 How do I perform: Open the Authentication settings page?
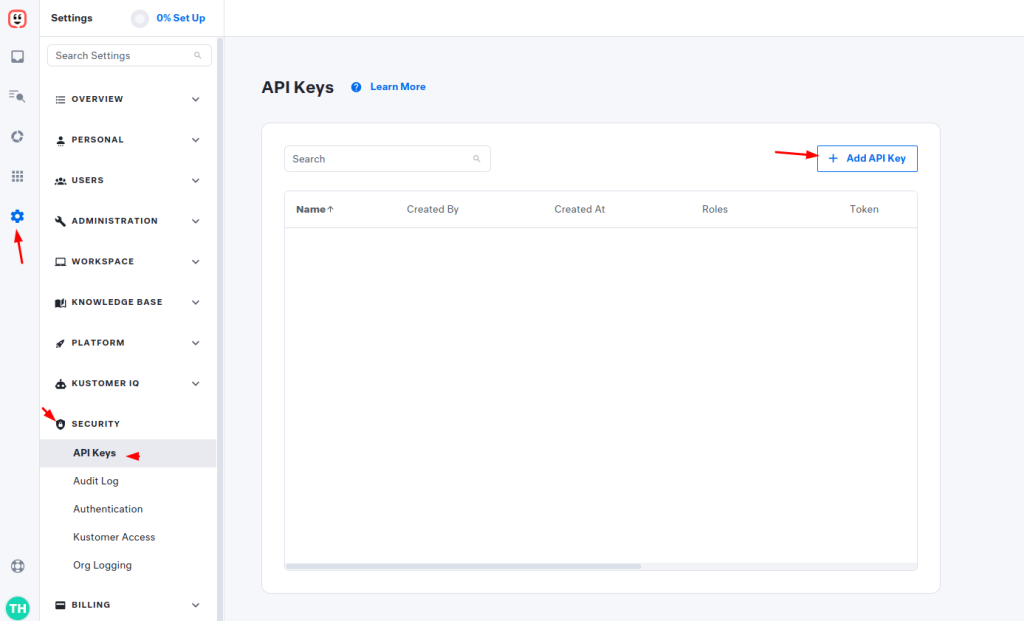pyautogui.click(x=107, y=509)
